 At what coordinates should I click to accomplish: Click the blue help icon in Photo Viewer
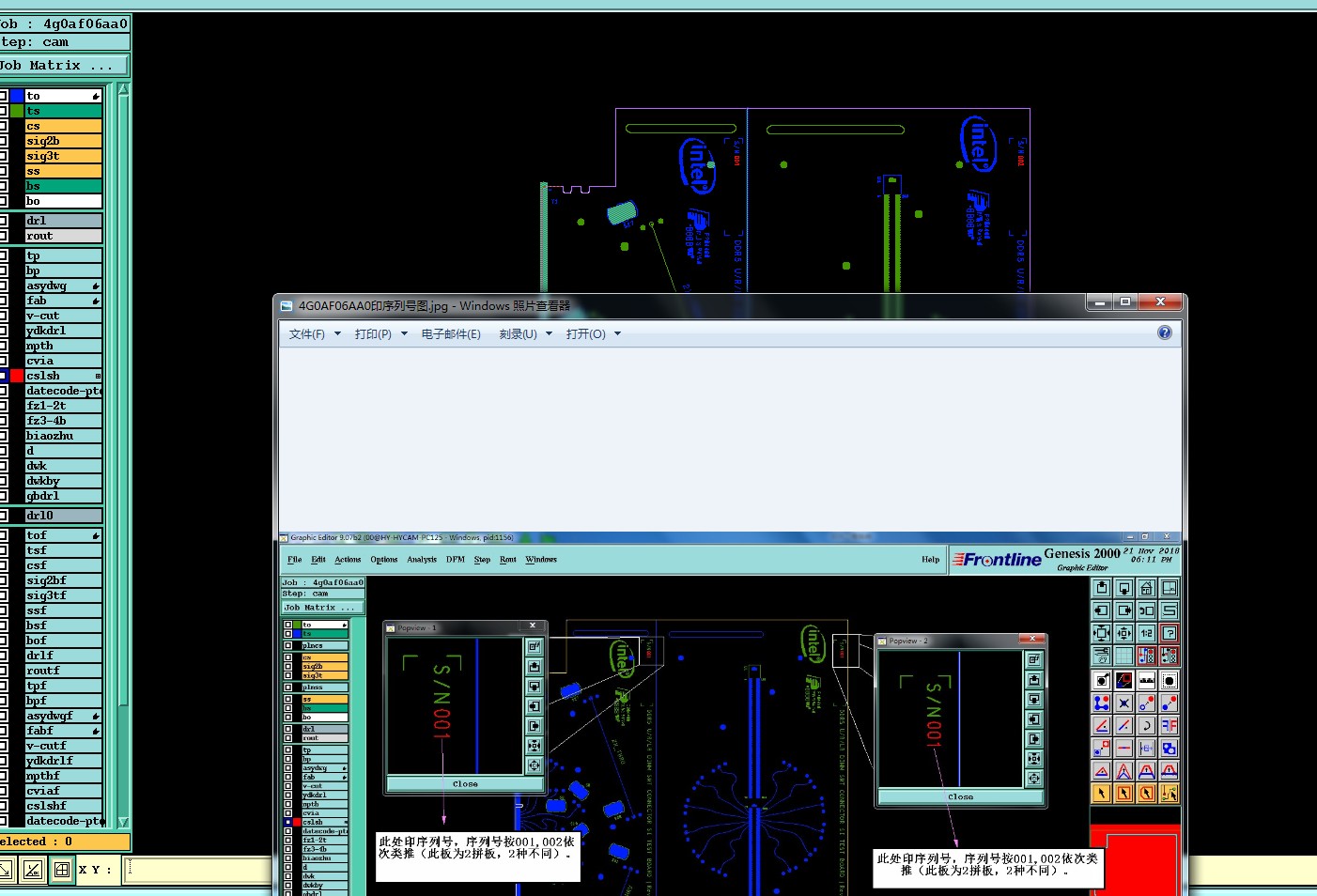click(1165, 332)
